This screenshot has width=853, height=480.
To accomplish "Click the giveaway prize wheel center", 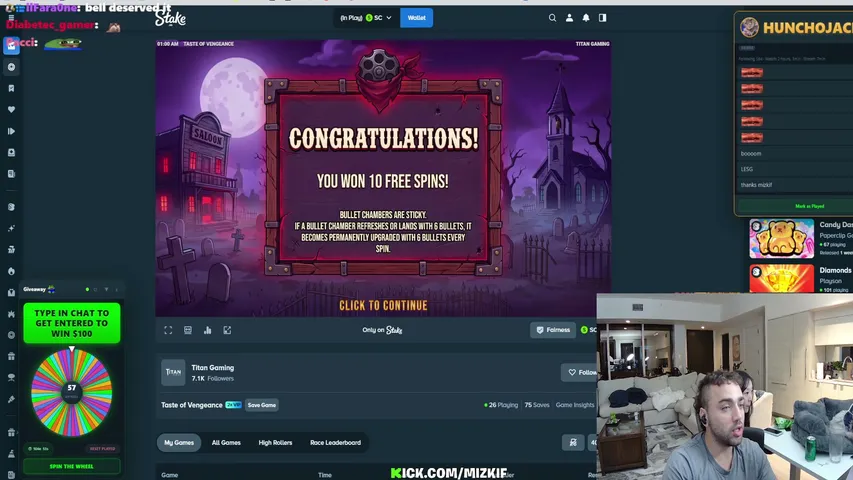I will 71,391.
